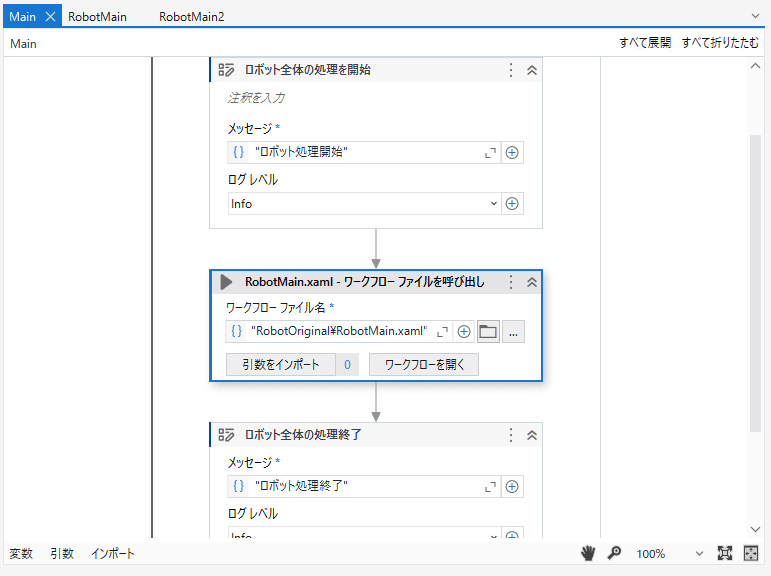Click the log icon of ロボット全体の処理終了
The width and height of the screenshot is (771, 576).
click(226, 435)
